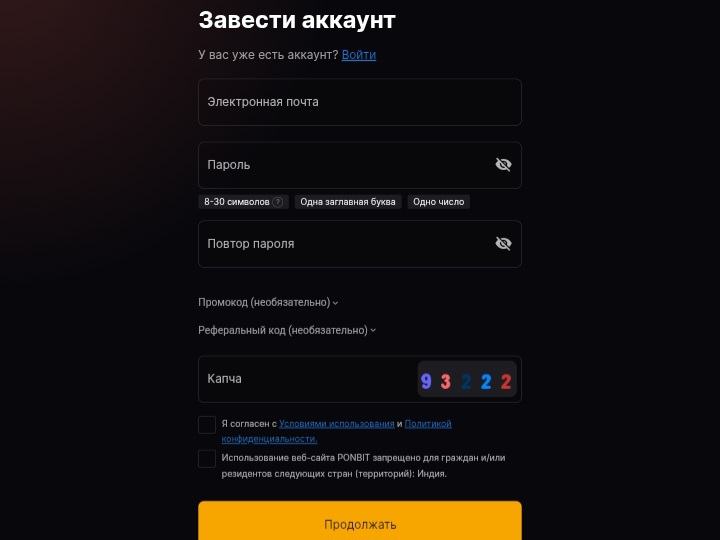Open Условиями использования link
720x540 pixels.
(337, 424)
